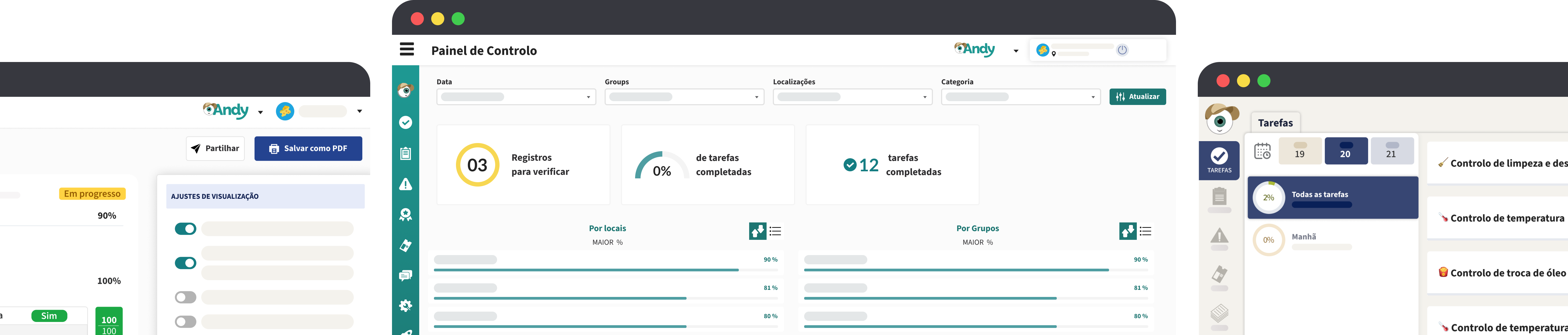Image resolution: width=1568 pixels, height=335 pixels.
Task: Click the cheese avatar in the left report window
Action: click(285, 111)
